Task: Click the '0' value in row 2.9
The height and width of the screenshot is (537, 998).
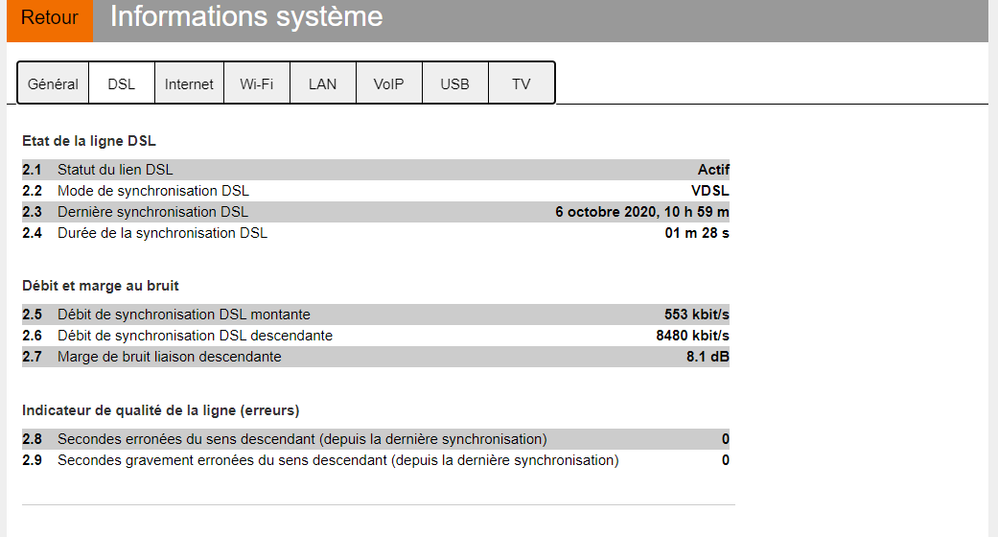Action: pos(726,460)
